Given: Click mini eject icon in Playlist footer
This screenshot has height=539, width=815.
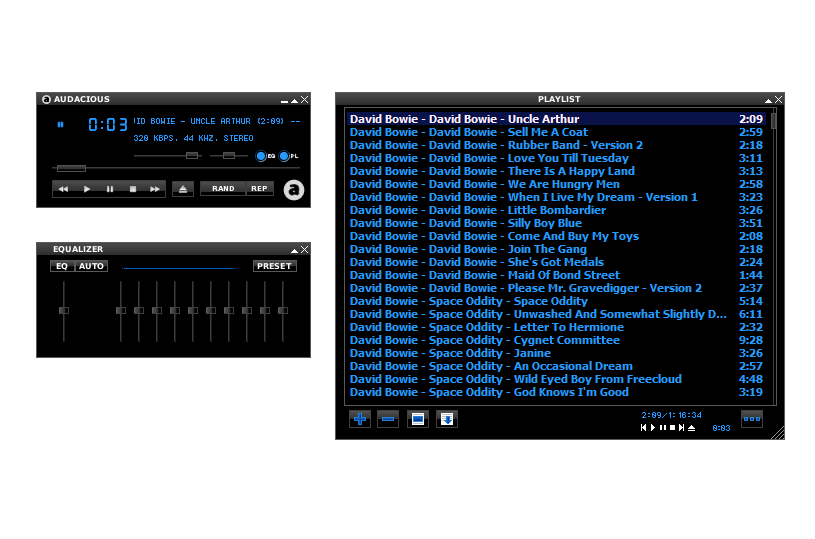Looking at the screenshot, I should coord(691,428).
